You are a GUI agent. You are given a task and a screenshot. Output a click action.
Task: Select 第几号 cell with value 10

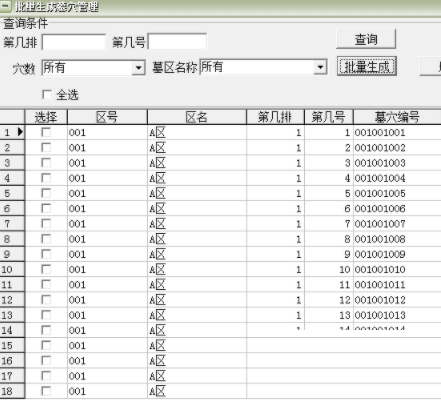click(329, 269)
